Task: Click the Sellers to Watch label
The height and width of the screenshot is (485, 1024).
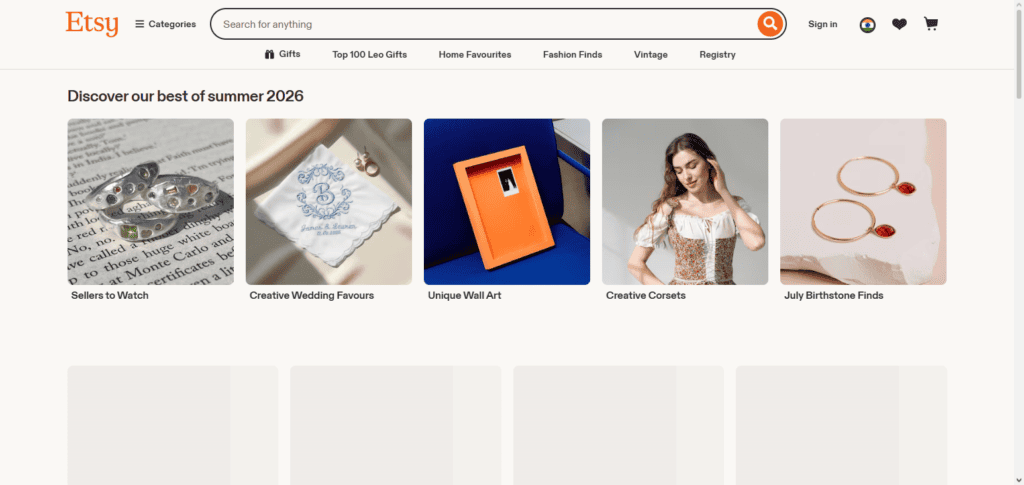Action: coord(110,296)
